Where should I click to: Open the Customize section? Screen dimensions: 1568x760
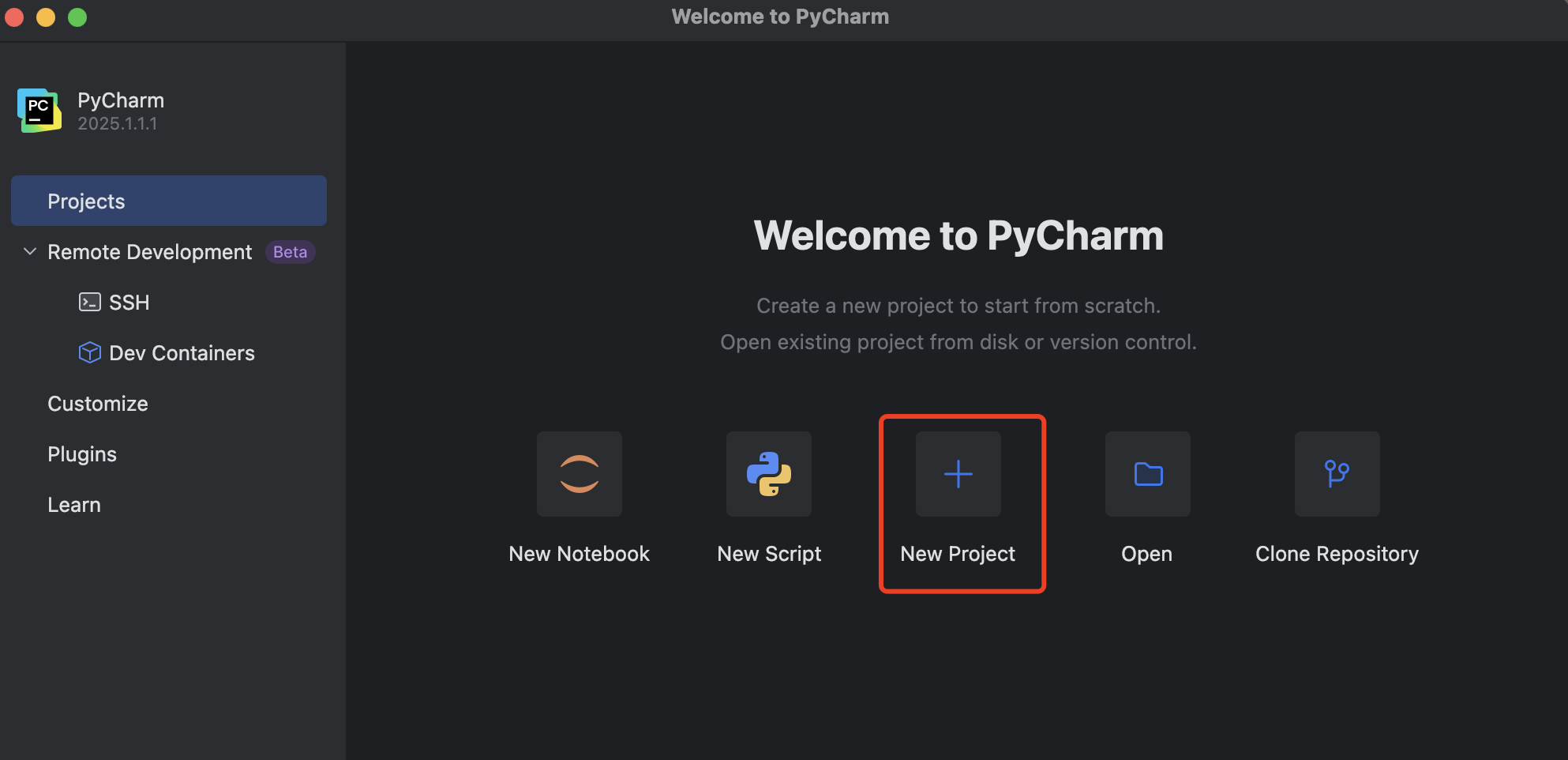pyautogui.click(x=98, y=404)
